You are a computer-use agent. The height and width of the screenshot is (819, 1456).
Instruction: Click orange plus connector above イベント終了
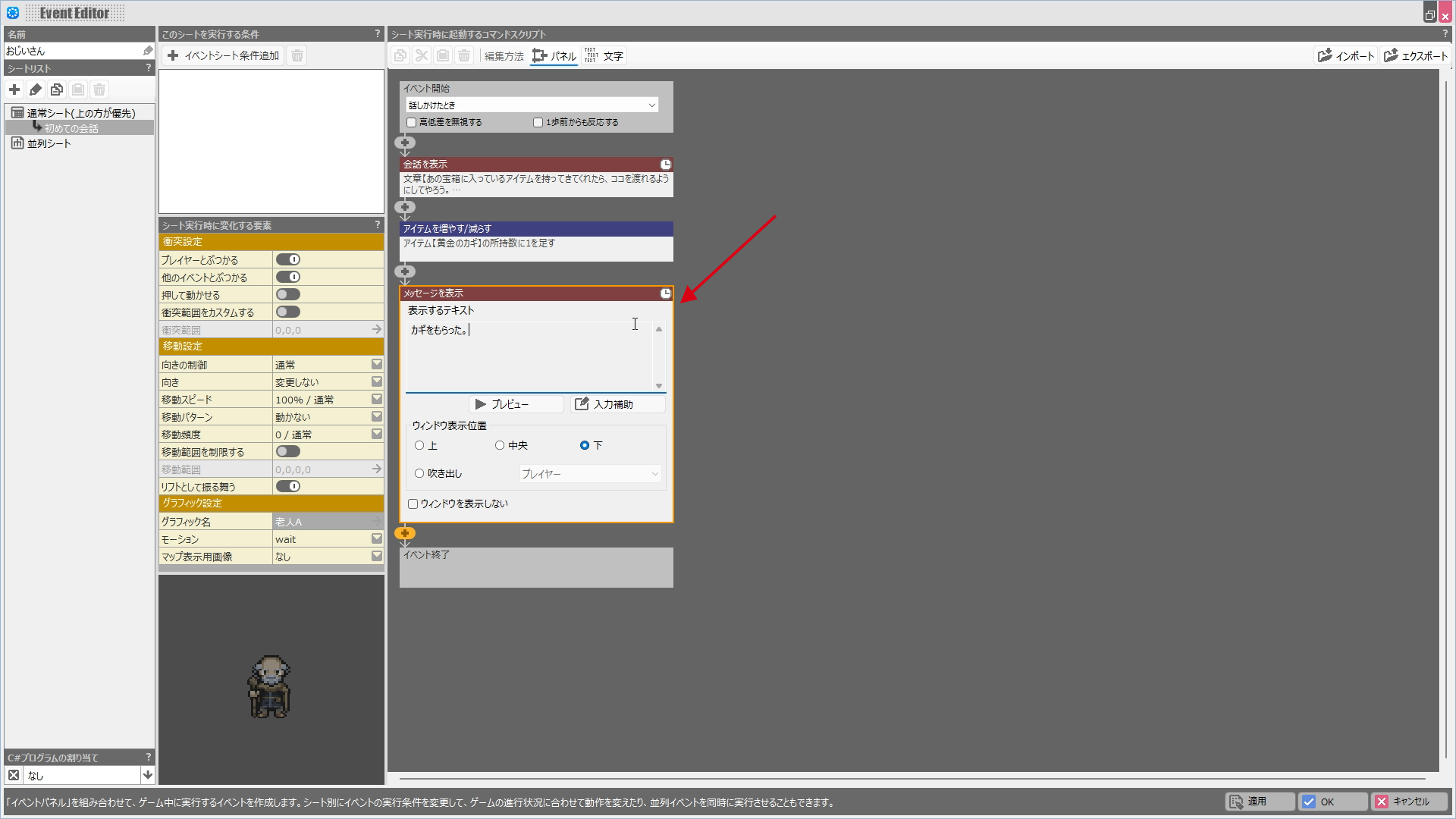(405, 533)
